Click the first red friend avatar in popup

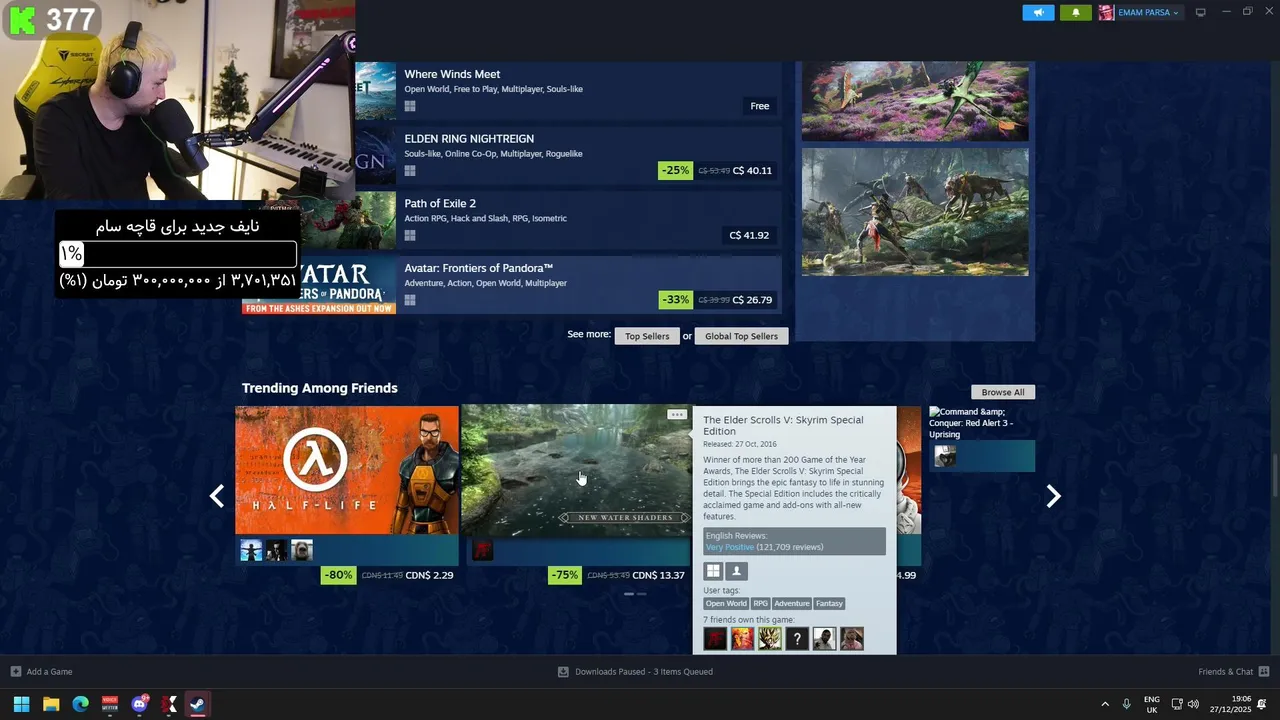click(x=716, y=639)
